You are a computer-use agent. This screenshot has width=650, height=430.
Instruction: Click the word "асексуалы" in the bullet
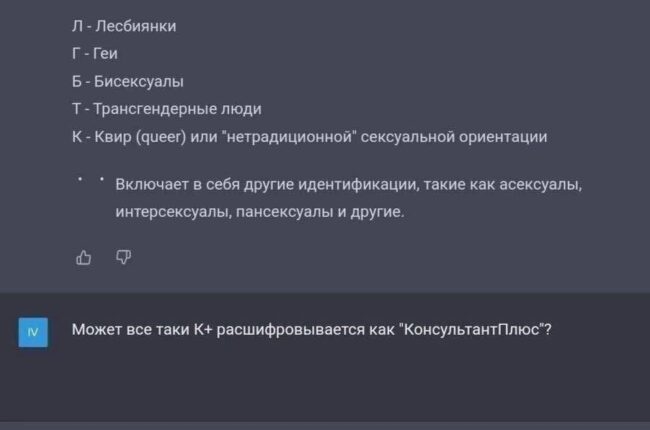(544, 184)
